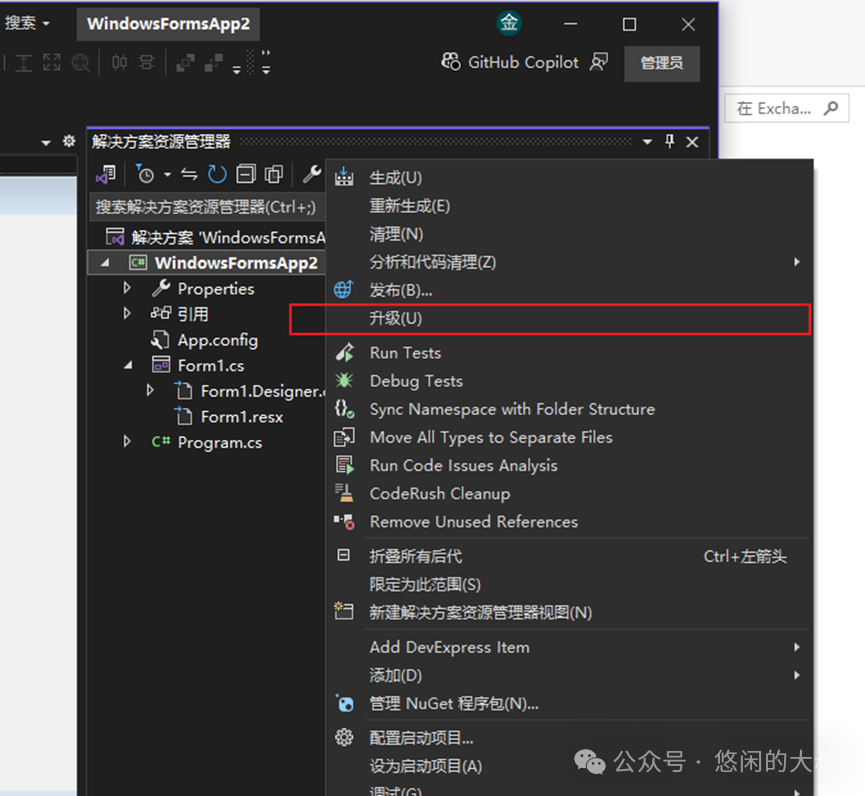Screen dimensions: 865x796
Task: Choose 重新生成(E) in the context menu
Action: [x=409, y=205]
